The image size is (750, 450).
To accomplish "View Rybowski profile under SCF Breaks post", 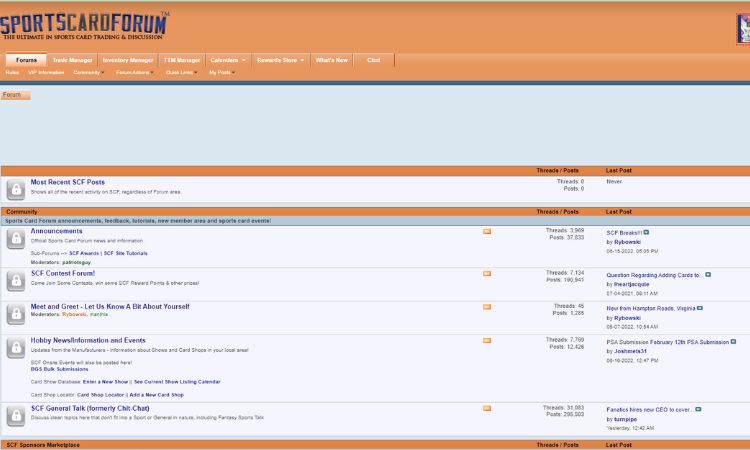I will coord(627,242).
